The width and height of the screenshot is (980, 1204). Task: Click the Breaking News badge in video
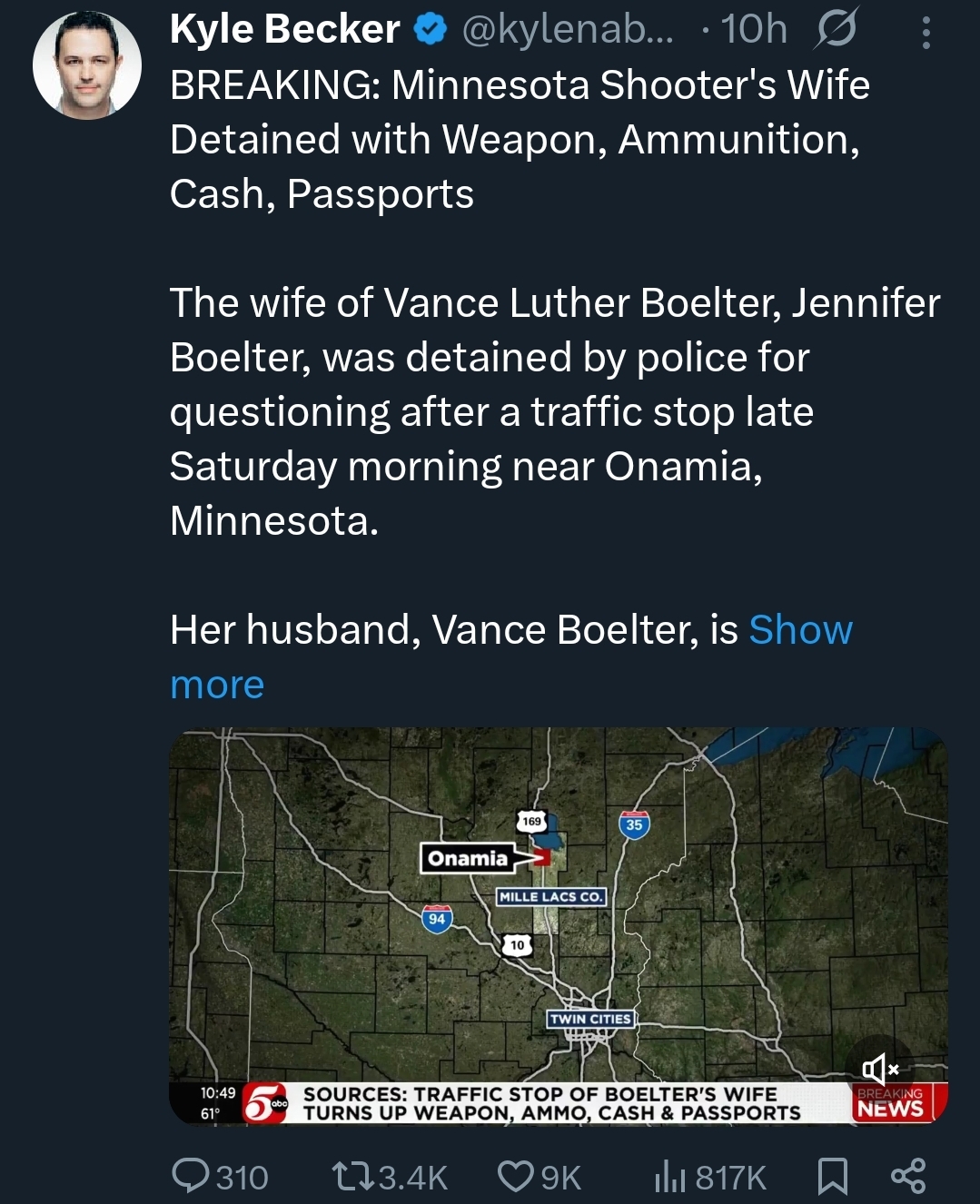[x=891, y=1101]
